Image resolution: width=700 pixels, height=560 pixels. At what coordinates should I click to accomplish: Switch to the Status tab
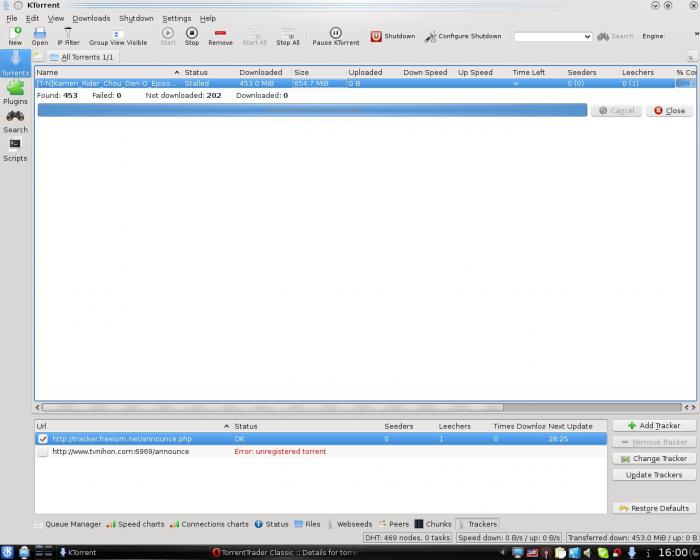[x=271, y=524]
